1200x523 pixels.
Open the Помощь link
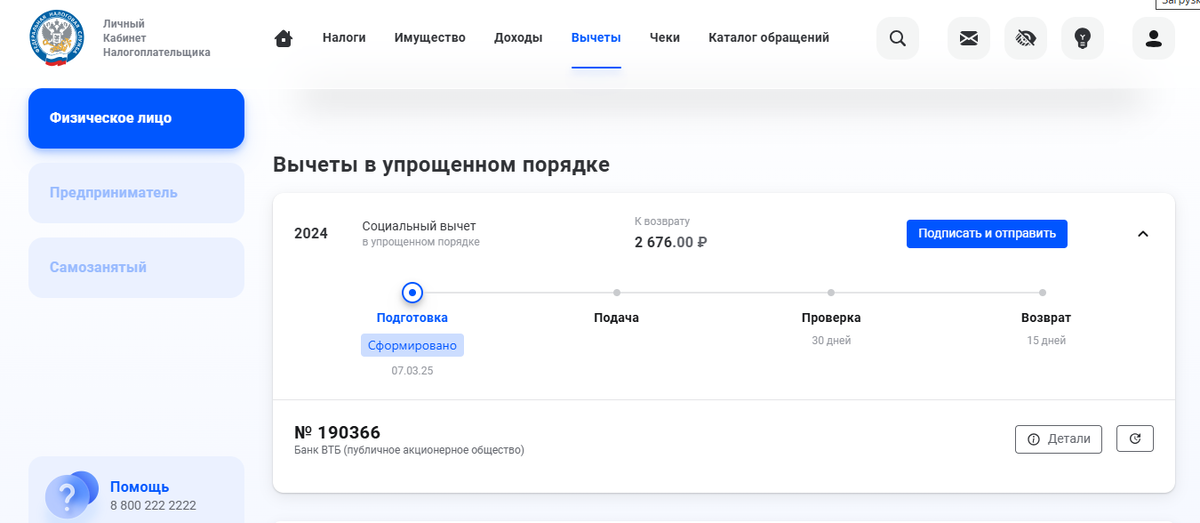(x=139, y=487)
